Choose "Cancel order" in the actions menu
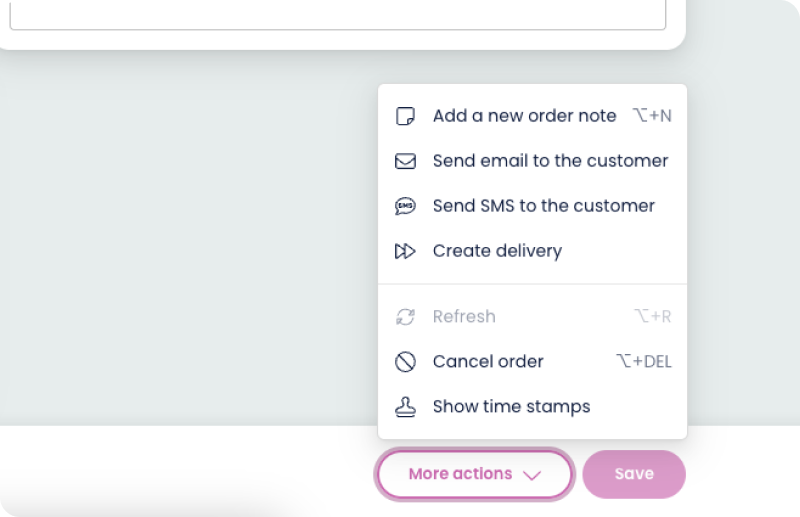This screenshot has width=800, height=517. [488, 362]
